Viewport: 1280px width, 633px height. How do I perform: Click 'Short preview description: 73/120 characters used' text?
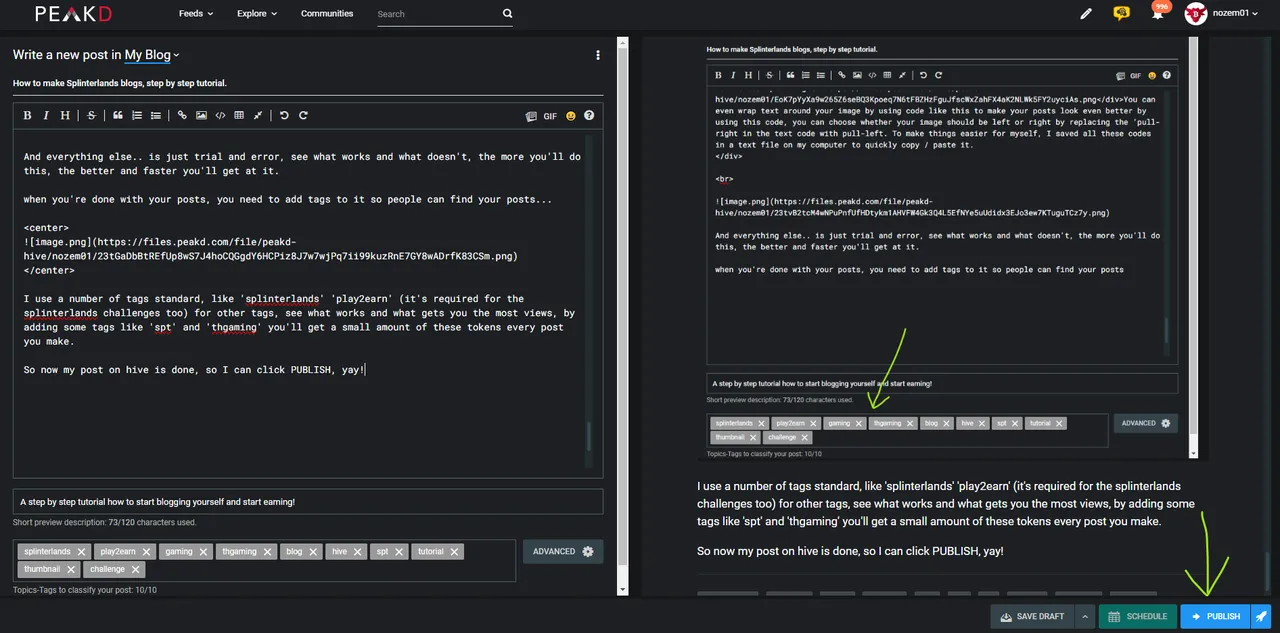coord(105,522)
